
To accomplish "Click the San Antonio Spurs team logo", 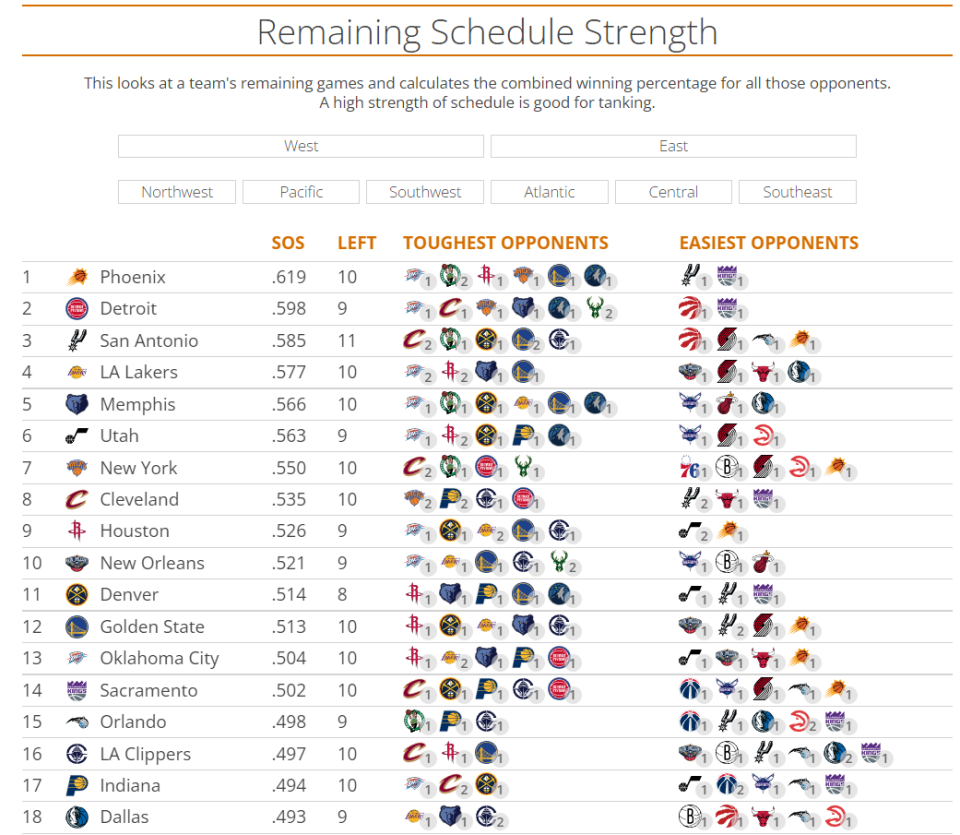I will (x=77, y=340).
